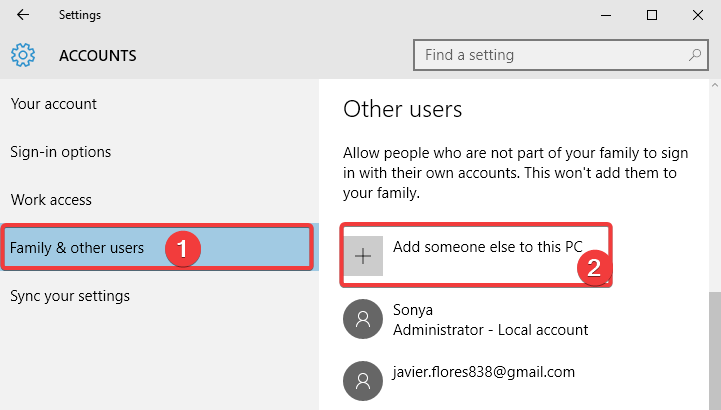721x410 pixels.
Task: Select Sonya's user avatar icon
Action: [361, 320]
